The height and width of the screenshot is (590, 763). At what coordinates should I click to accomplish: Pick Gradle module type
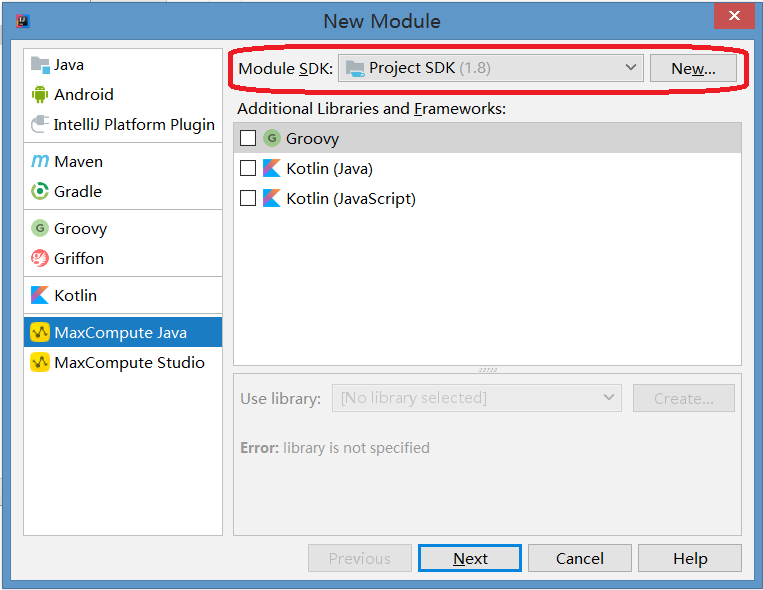(123, 191)
